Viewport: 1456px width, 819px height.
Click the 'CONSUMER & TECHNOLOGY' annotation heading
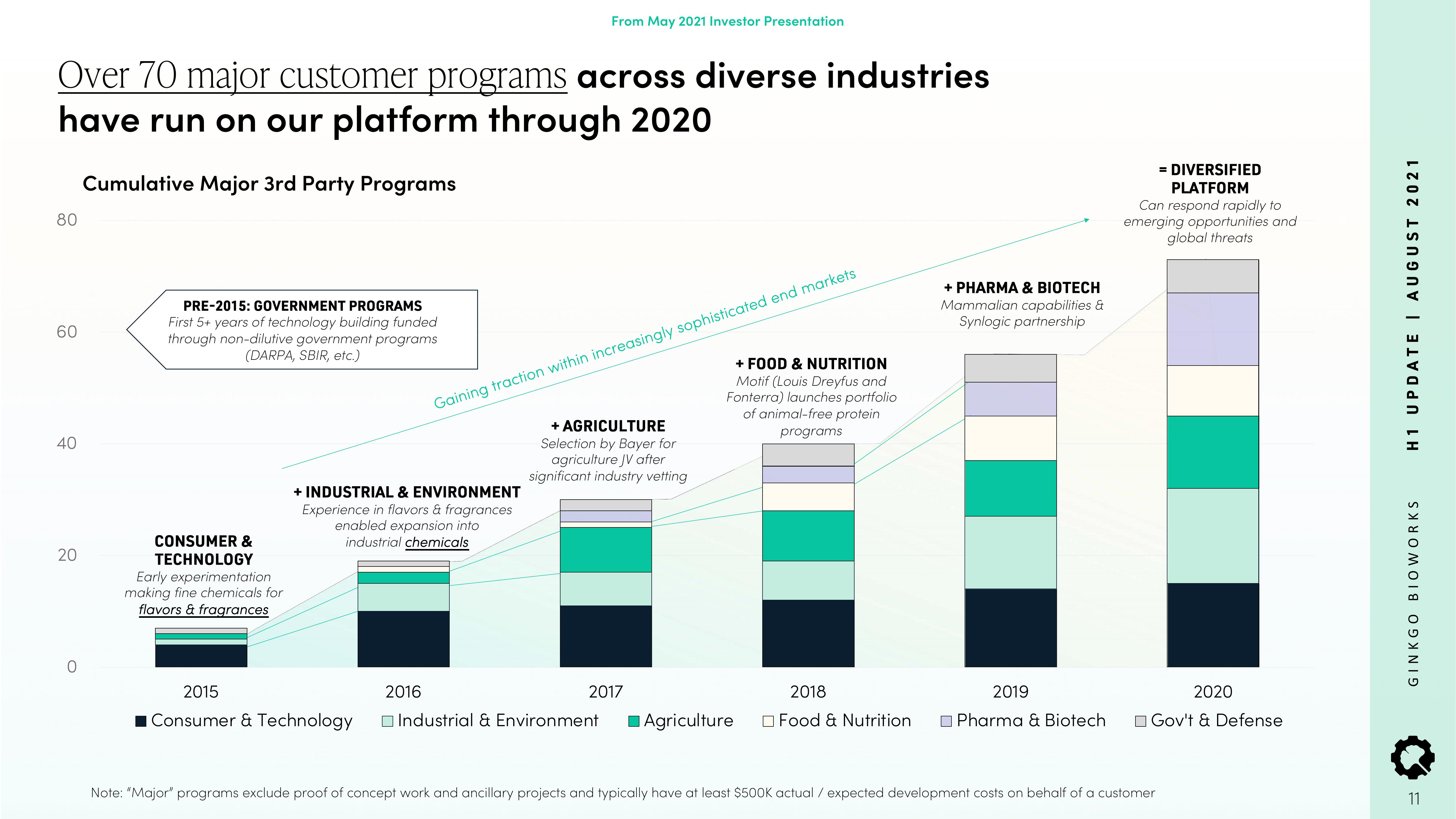(203, 550)
